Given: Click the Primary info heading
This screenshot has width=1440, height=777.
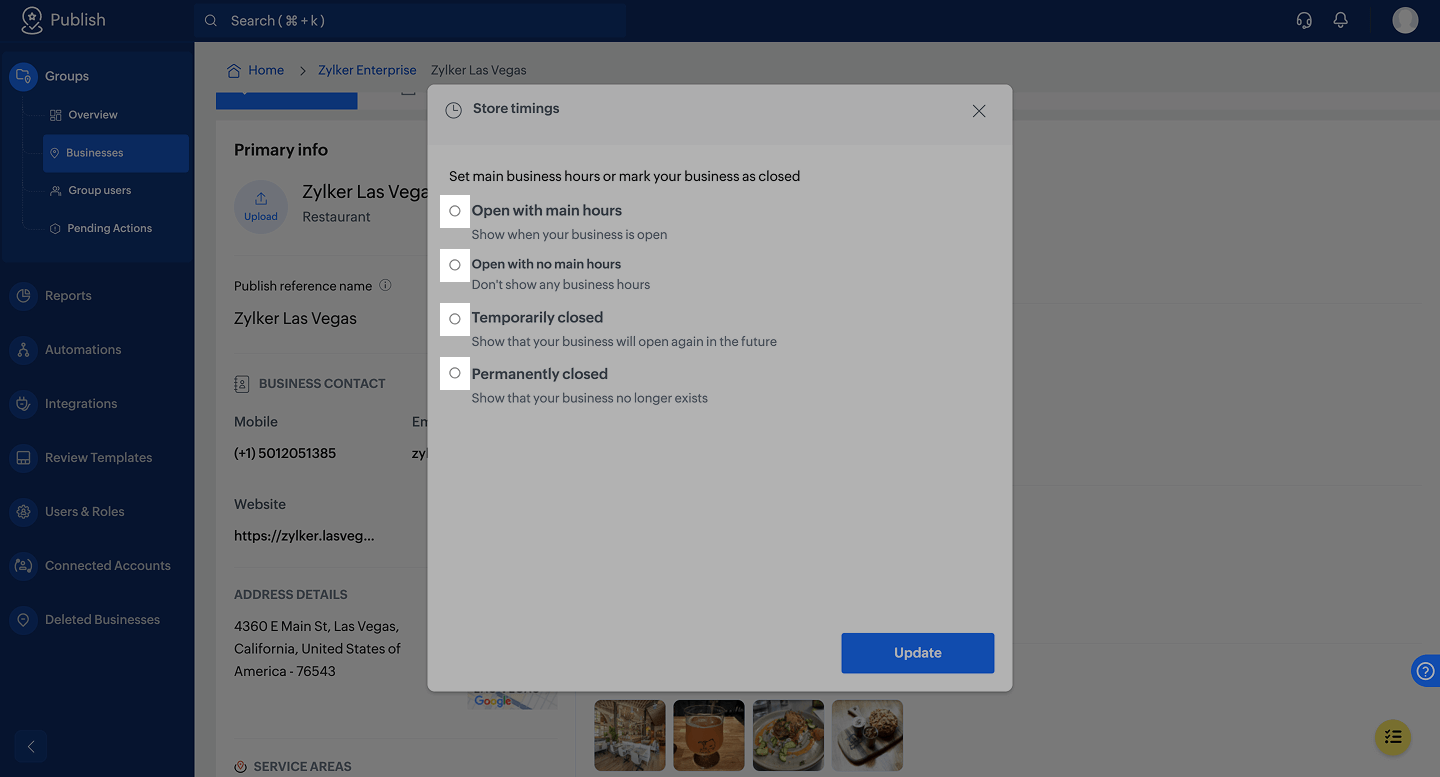Looking at the screenshot, I should (281, 150).
